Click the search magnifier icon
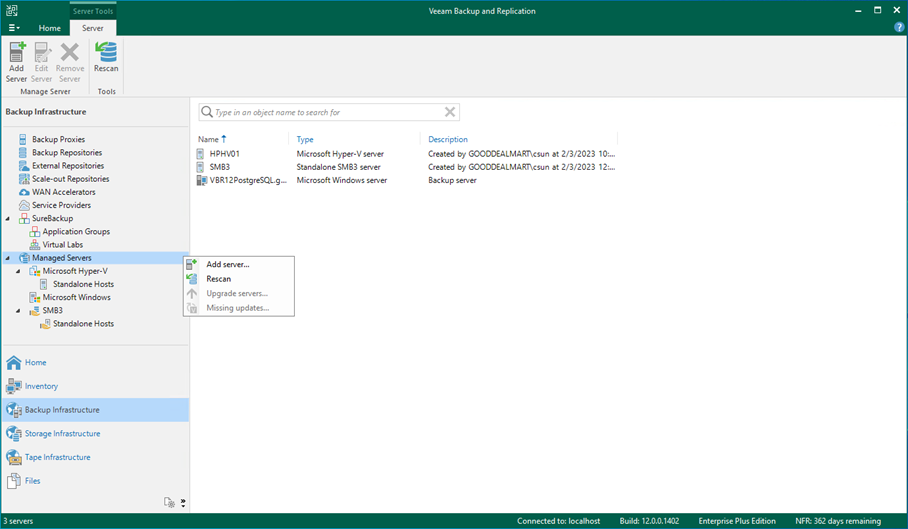The image size is (908, 529). point(207,112)
